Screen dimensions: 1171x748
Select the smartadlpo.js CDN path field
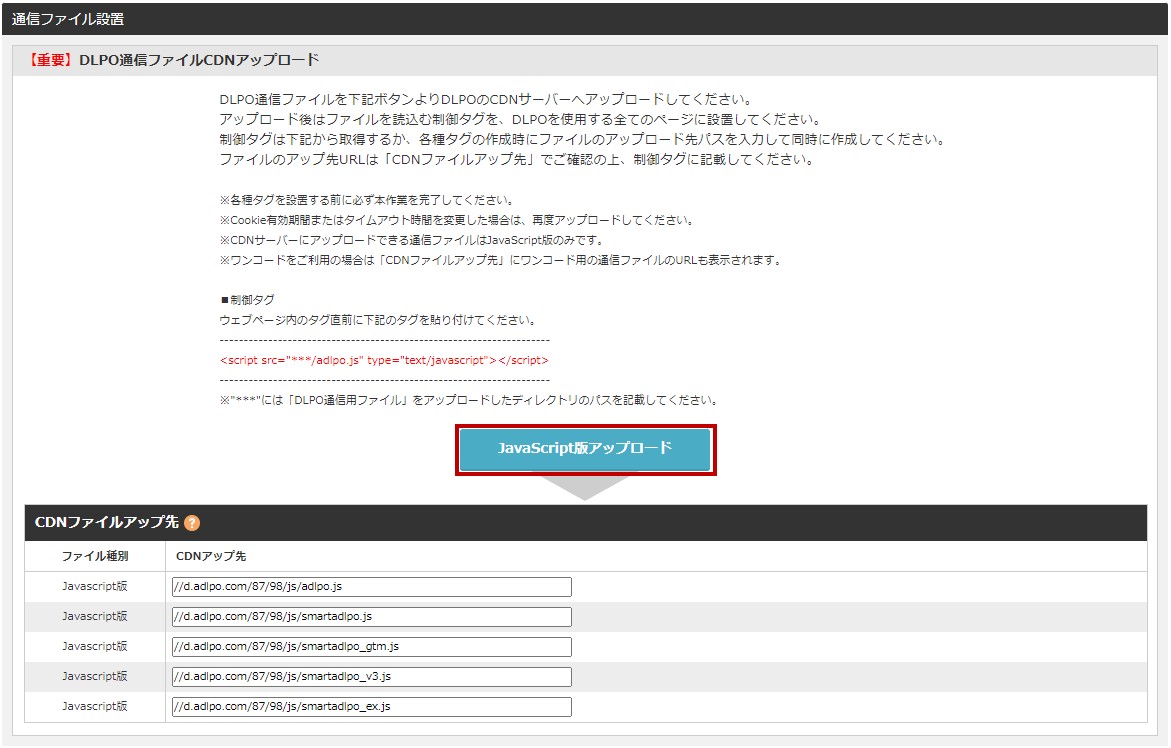tap(371, 617)
